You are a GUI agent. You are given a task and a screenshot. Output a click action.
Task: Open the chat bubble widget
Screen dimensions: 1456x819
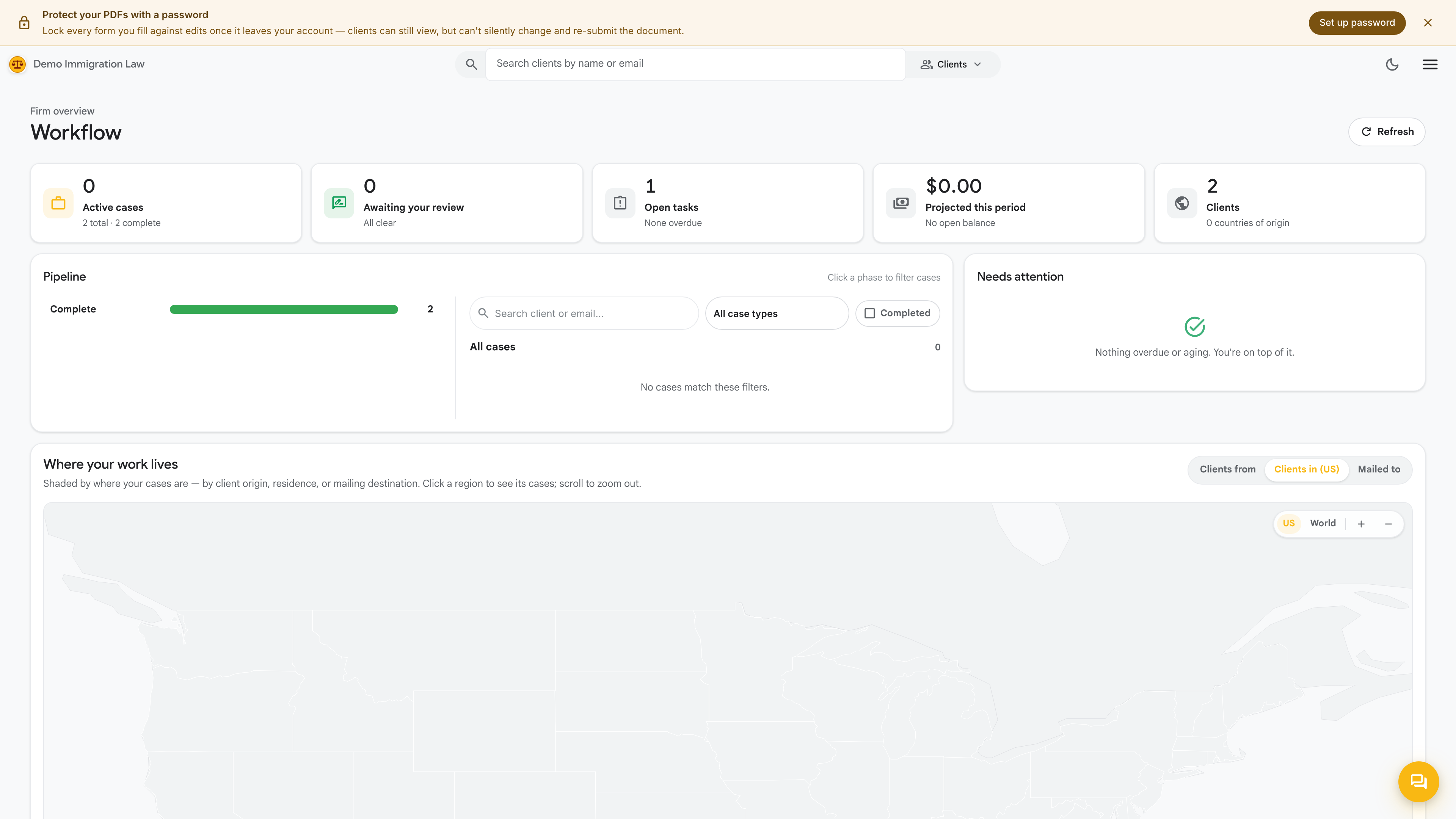pos(1419,782)
